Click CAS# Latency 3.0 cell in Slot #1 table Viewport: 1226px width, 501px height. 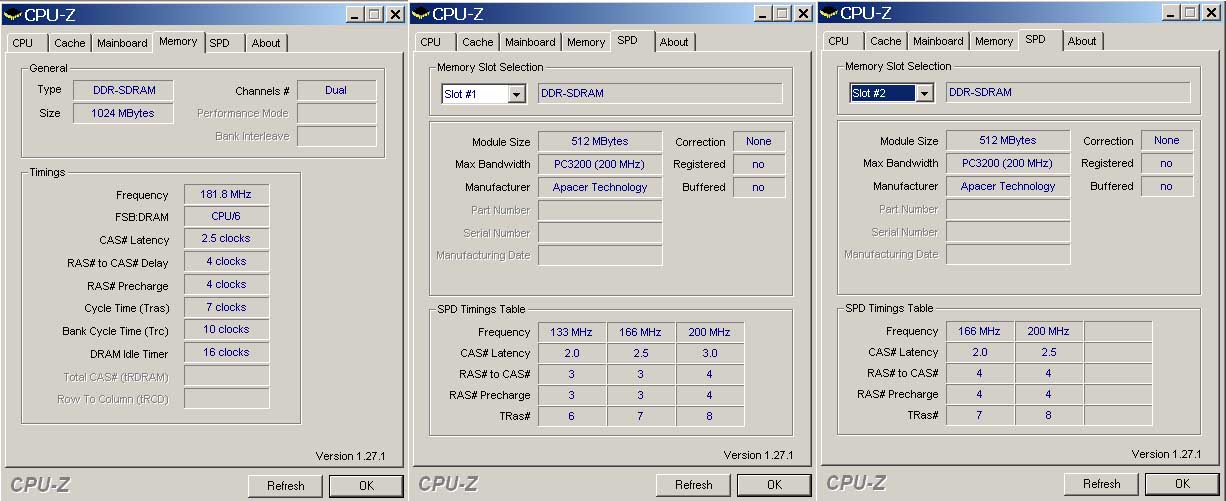point(710,353)
